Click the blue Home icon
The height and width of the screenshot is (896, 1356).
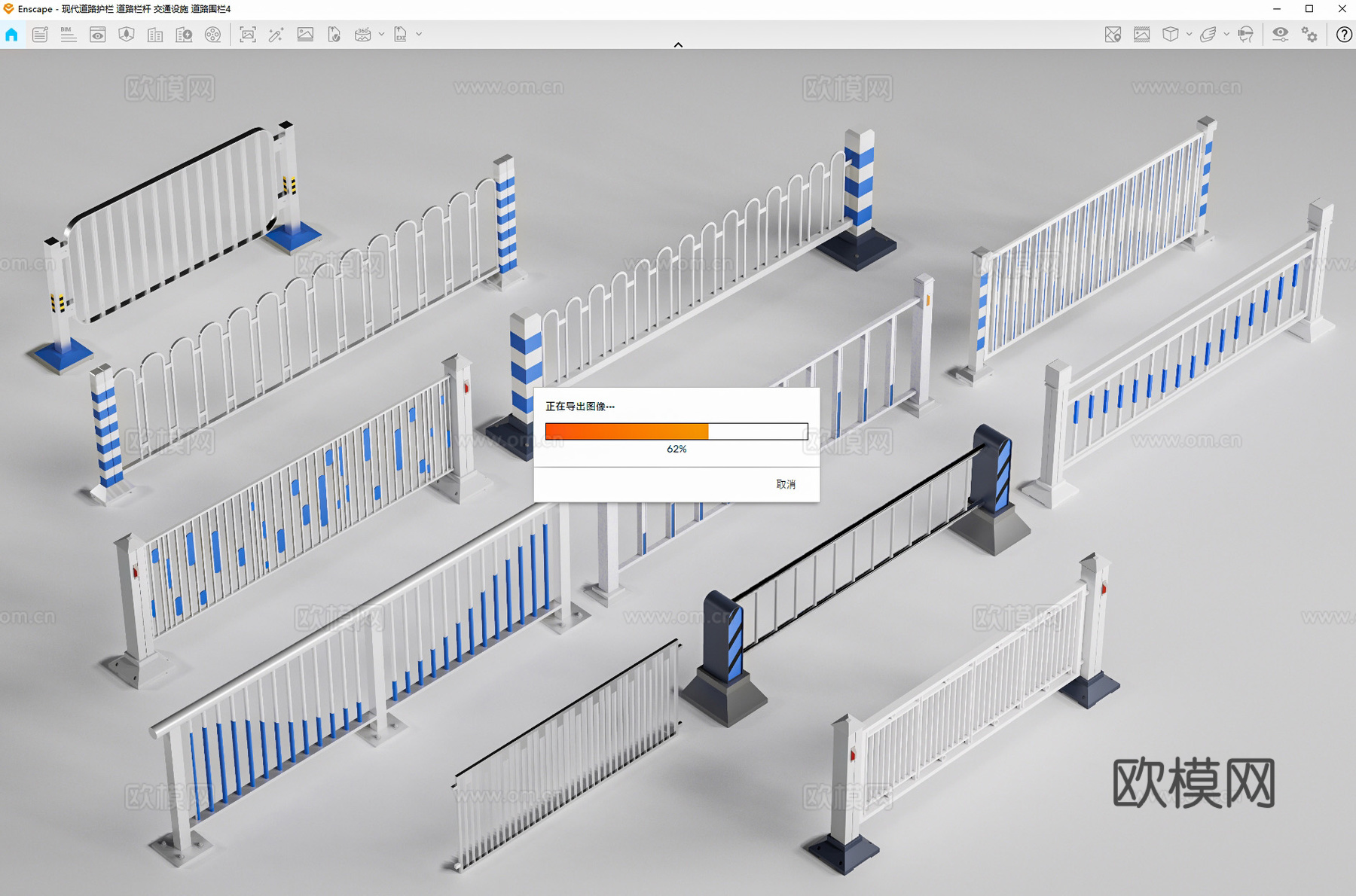[x=11, y=35]
